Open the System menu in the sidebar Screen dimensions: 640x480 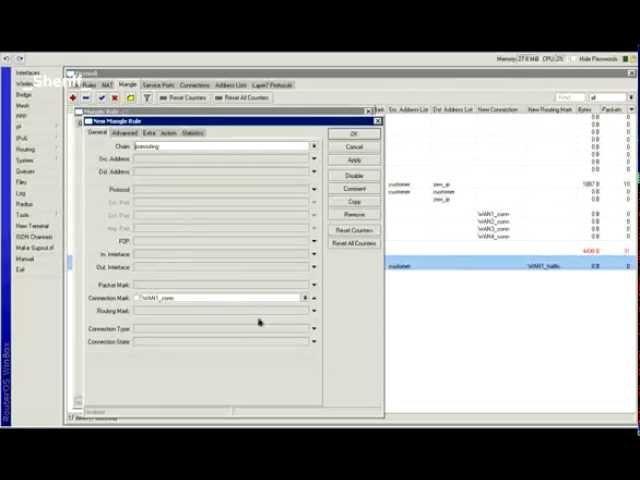point(24,160)
